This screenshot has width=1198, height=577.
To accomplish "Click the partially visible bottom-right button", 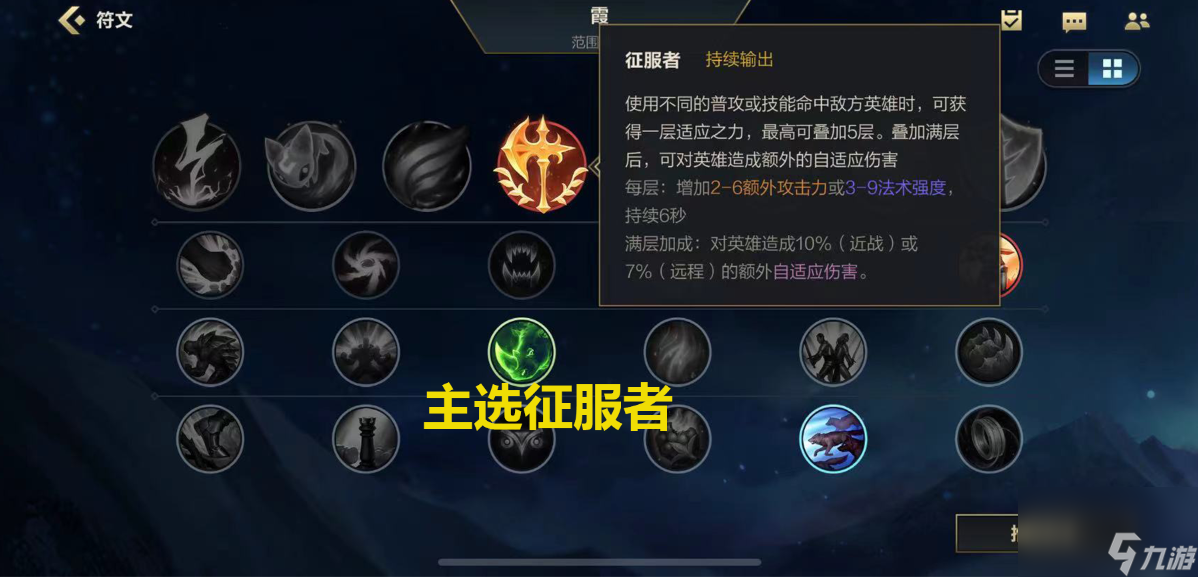I will tap(986, 533).
